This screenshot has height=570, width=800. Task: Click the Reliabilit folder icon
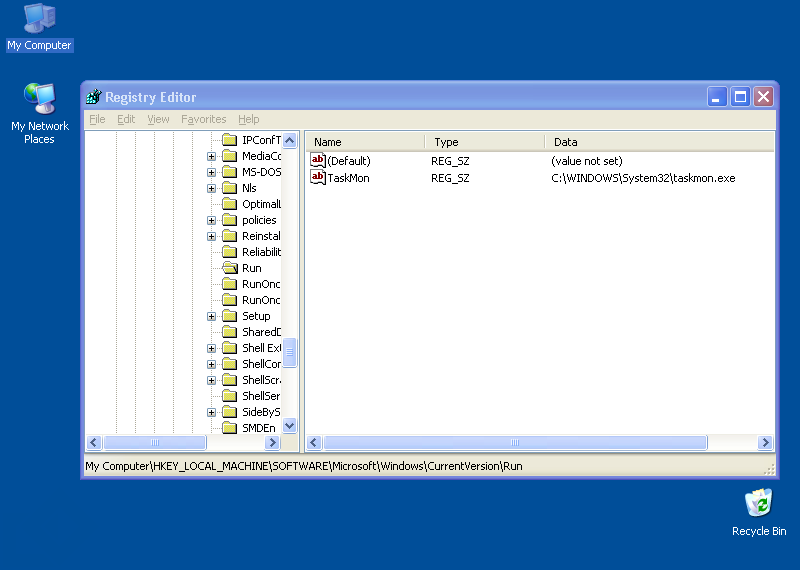[230, 252]
